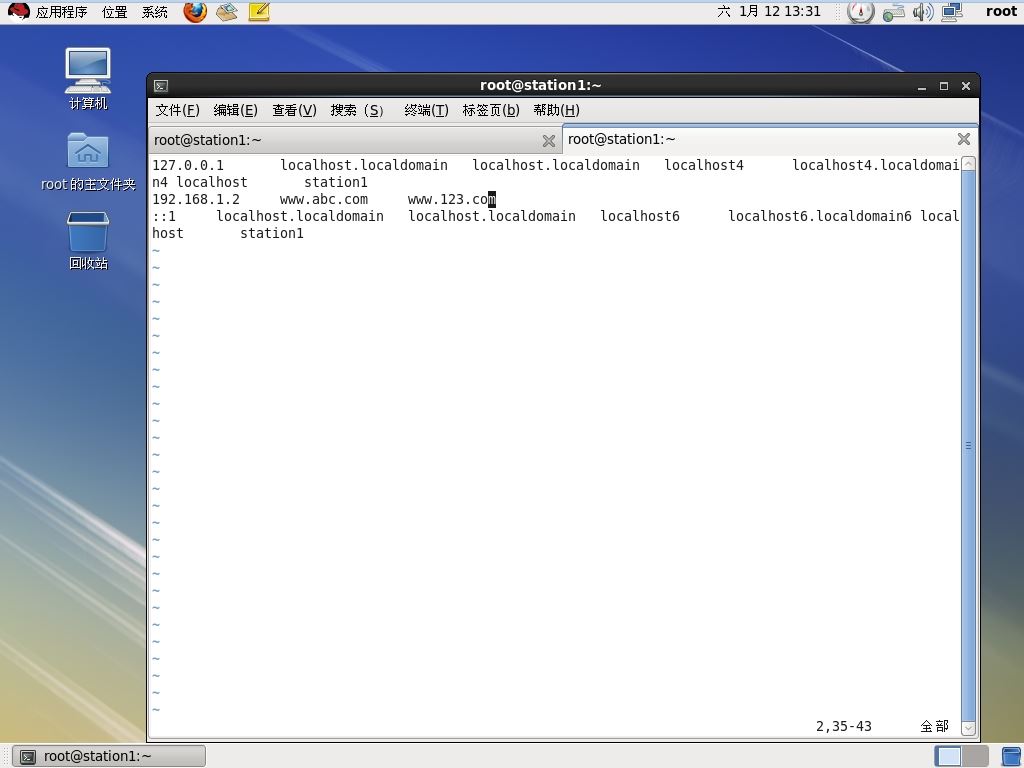The width and height of the screenshot is (1024, 768).
Task: Click the mail client launcher icon
Action: [227, 11]
